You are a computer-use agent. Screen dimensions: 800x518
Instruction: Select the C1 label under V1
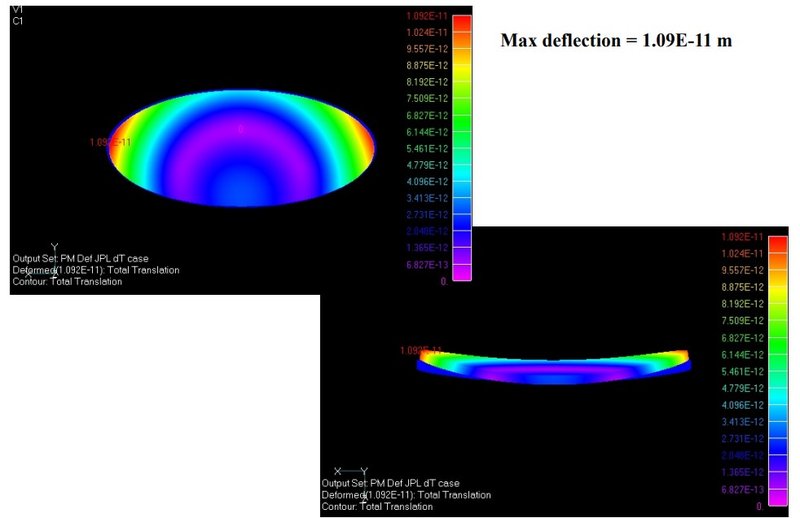coord(17,20)
